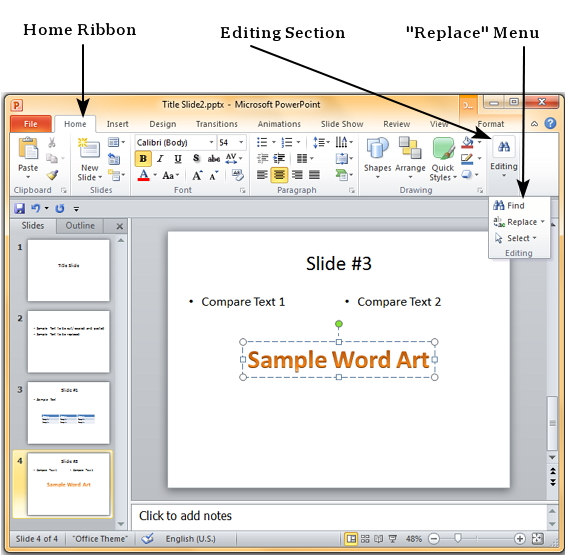Toggle Center text alignment
This screenshot has width=565, height=556.
coord(279,175)
